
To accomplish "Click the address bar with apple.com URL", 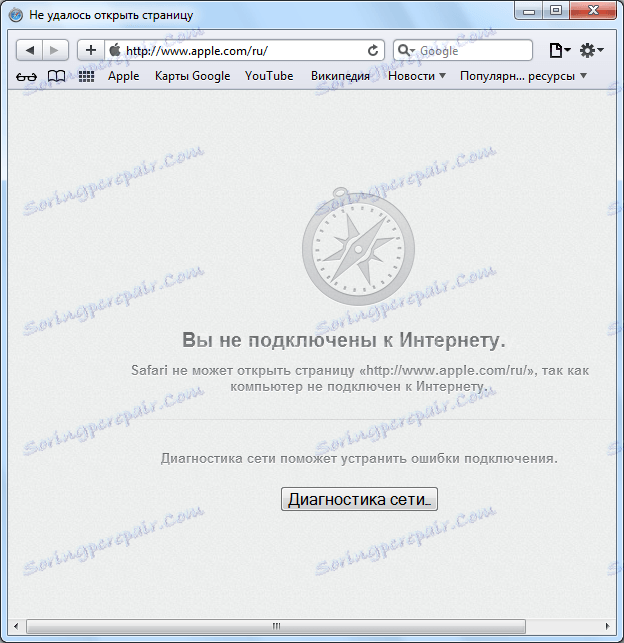I will pos(244,50).
